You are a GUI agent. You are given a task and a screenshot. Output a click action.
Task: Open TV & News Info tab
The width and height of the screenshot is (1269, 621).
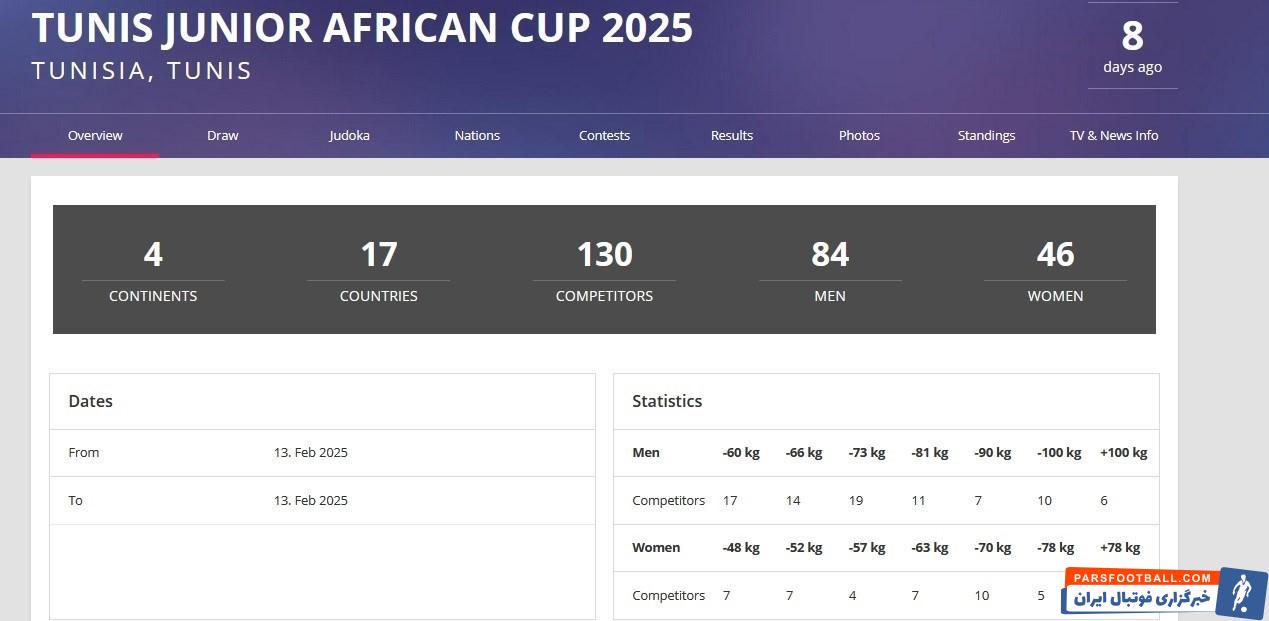coord(1114,135)
